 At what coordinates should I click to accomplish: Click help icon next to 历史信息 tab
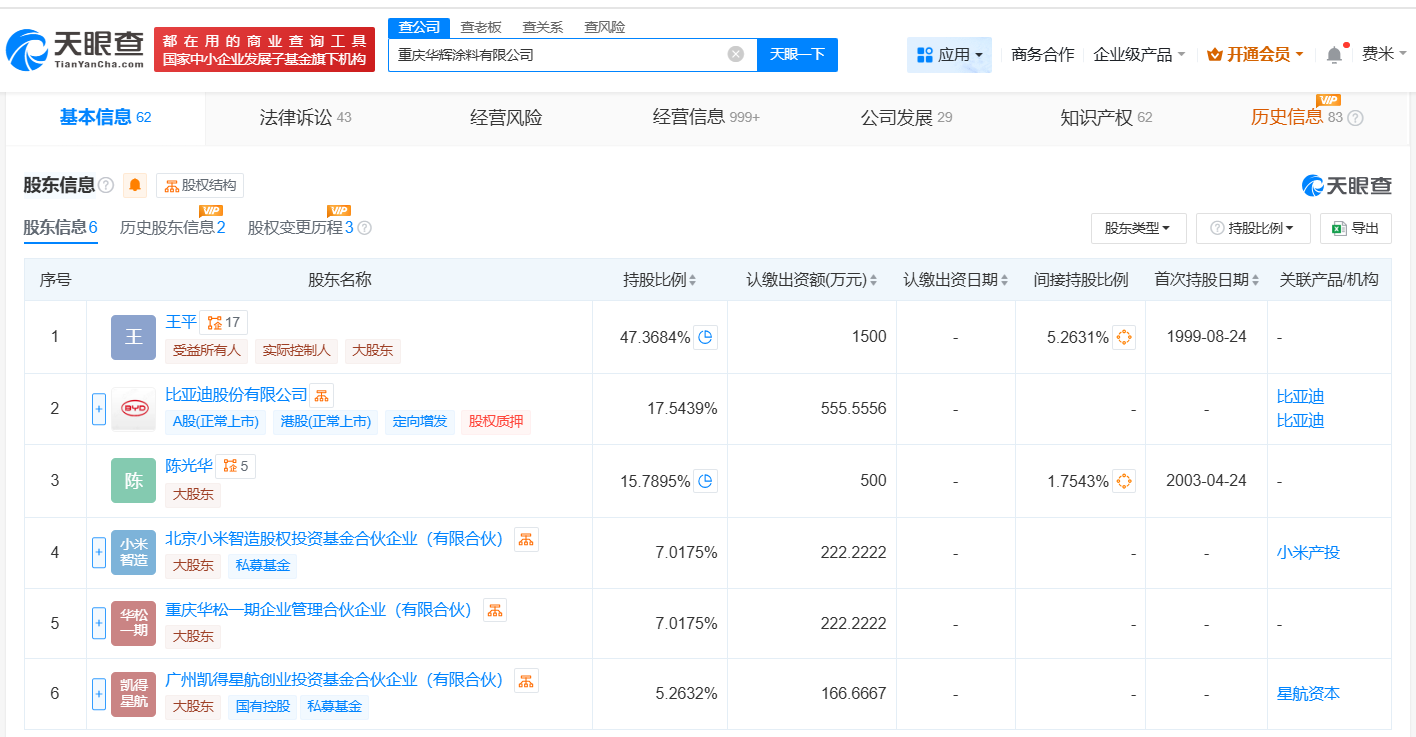pos(1356,118)
